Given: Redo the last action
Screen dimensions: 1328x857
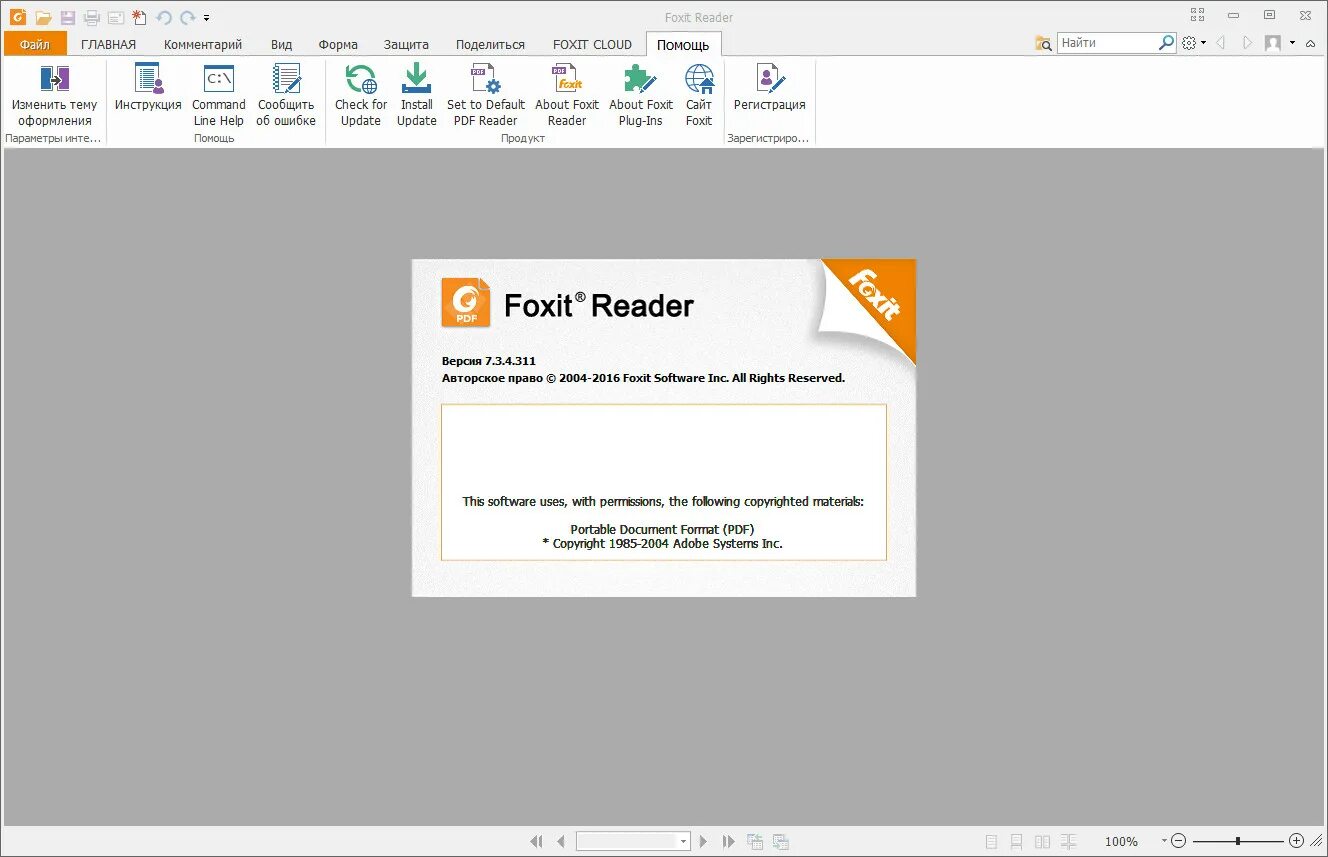Looking at the screenshot, I should point(188,17).
